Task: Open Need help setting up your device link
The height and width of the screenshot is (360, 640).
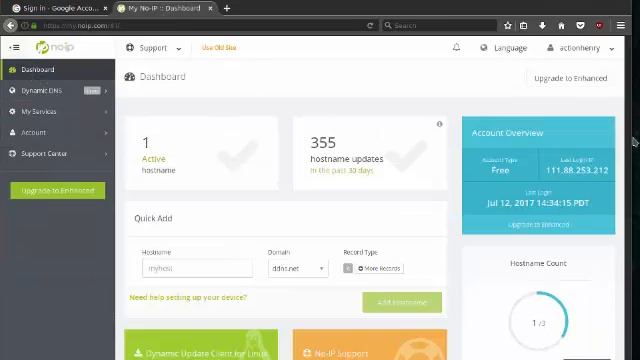Action: (x=188, y=298)
